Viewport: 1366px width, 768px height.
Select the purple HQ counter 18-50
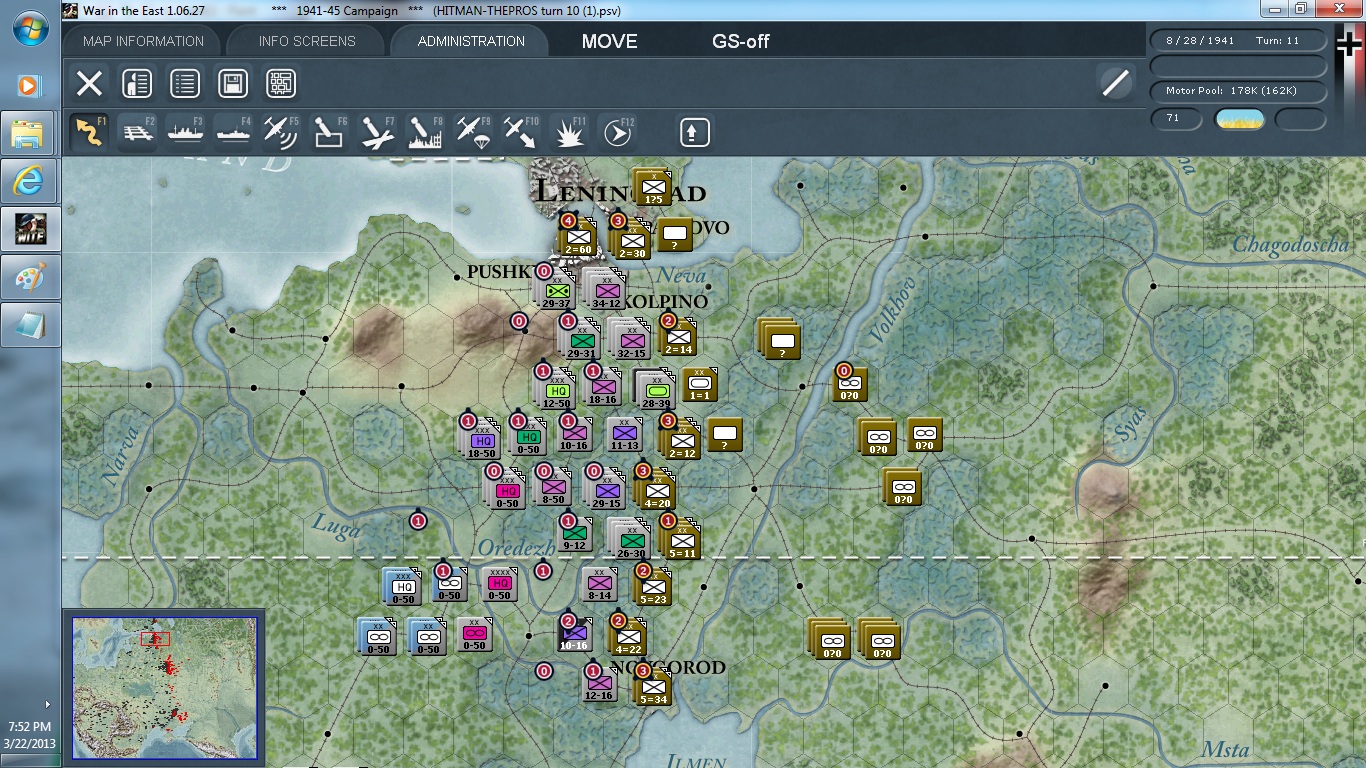(482, 440)
